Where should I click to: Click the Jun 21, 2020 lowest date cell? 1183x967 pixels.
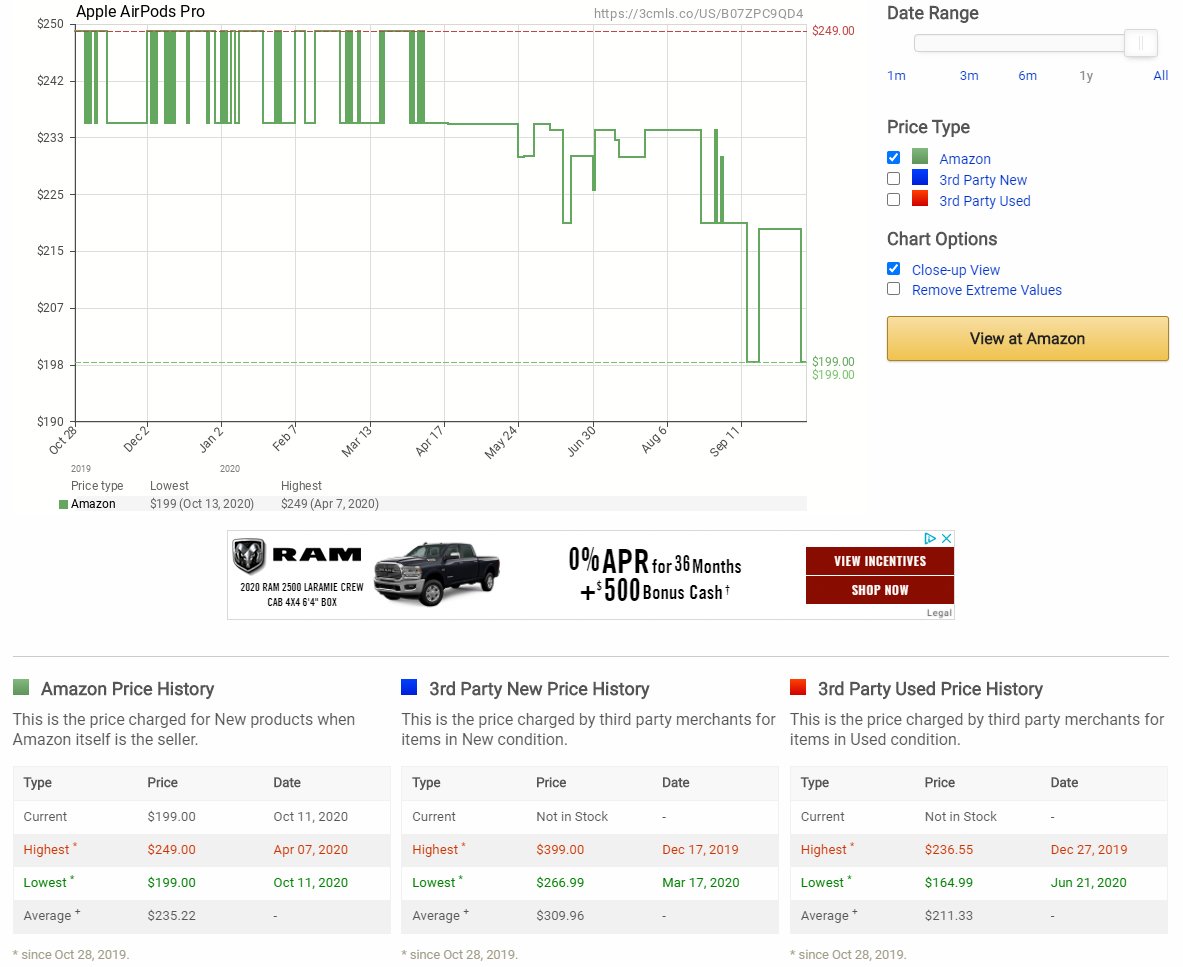(x=1088, y=883)
